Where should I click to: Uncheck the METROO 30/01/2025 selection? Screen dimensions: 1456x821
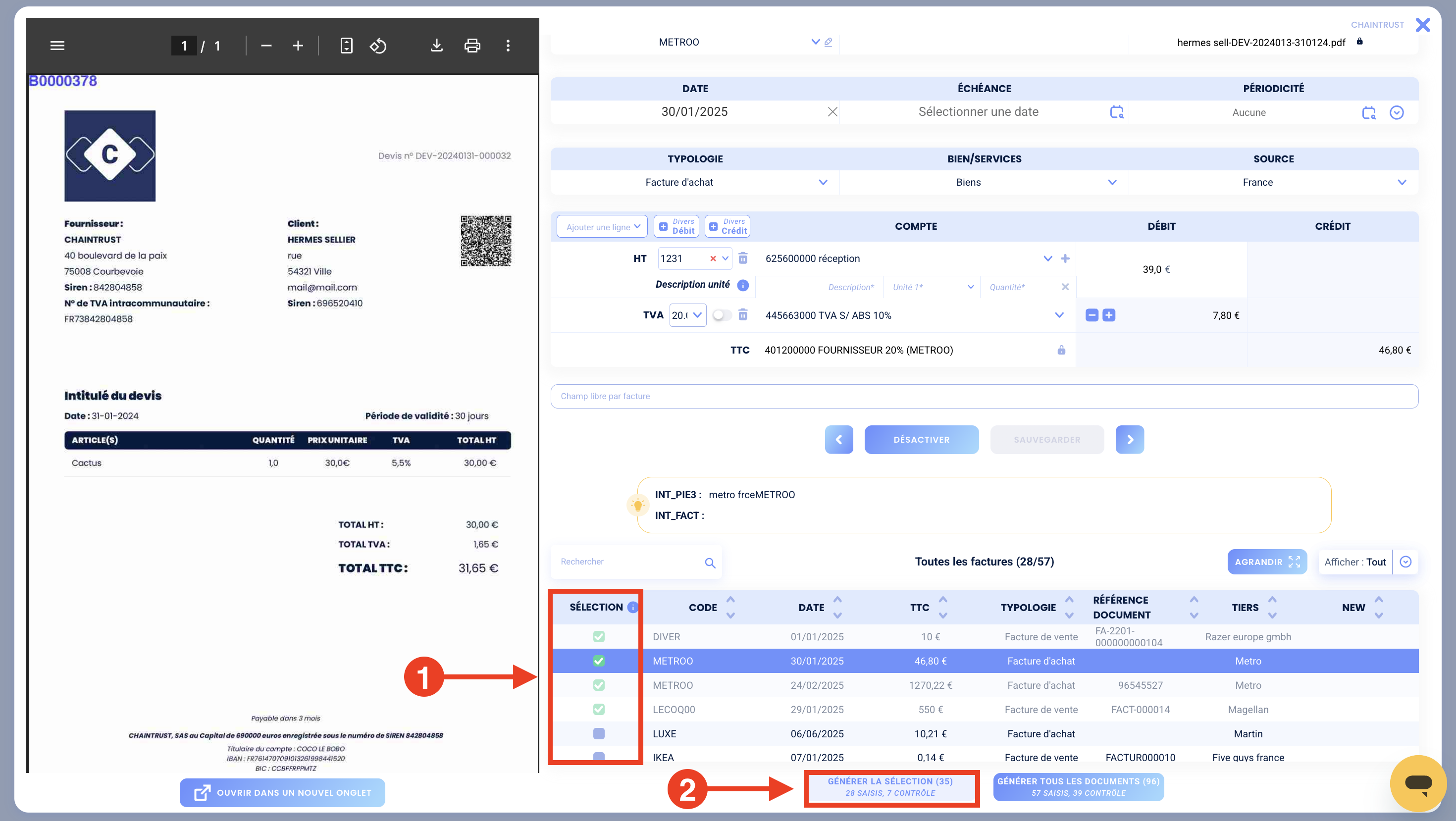[x=599, y=661]
